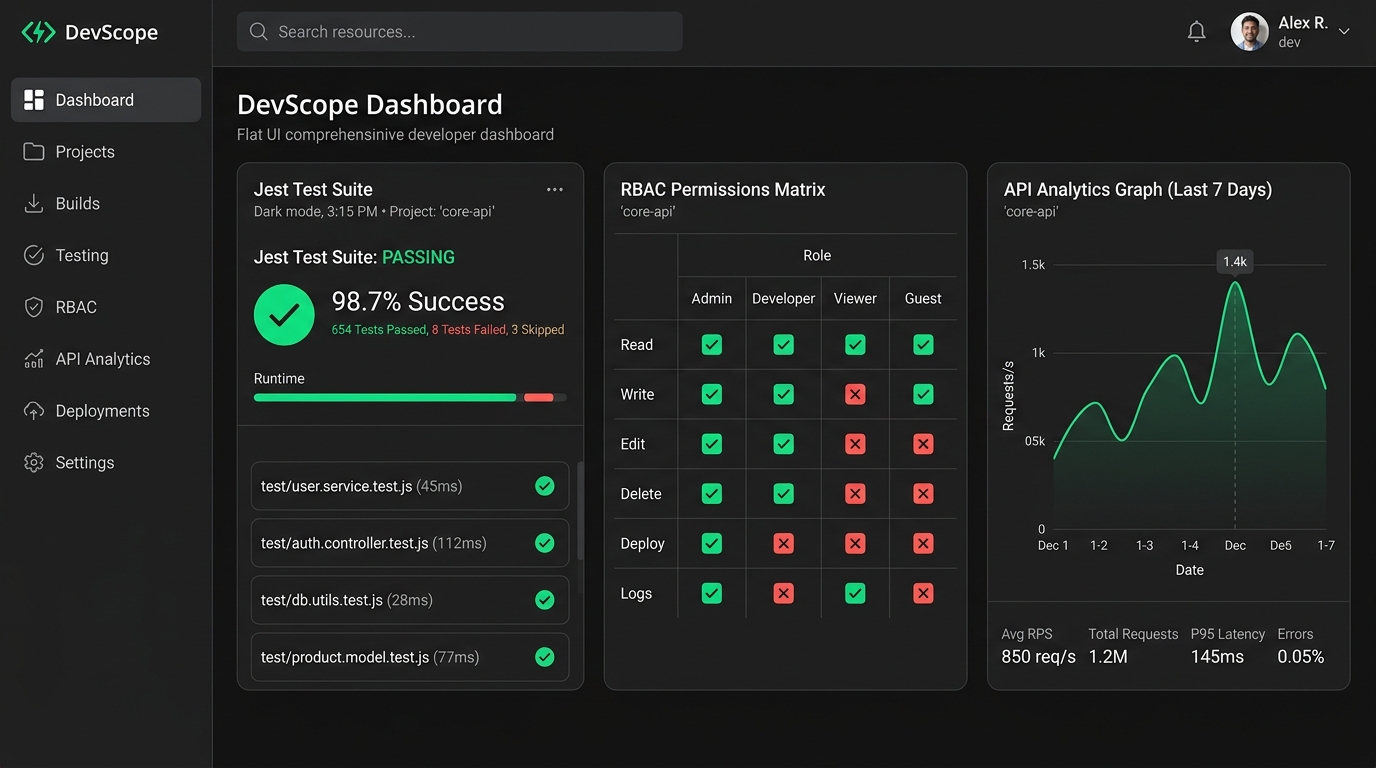
Task: Go to Projects in the sidebar
Action: [x=106, y=152]
